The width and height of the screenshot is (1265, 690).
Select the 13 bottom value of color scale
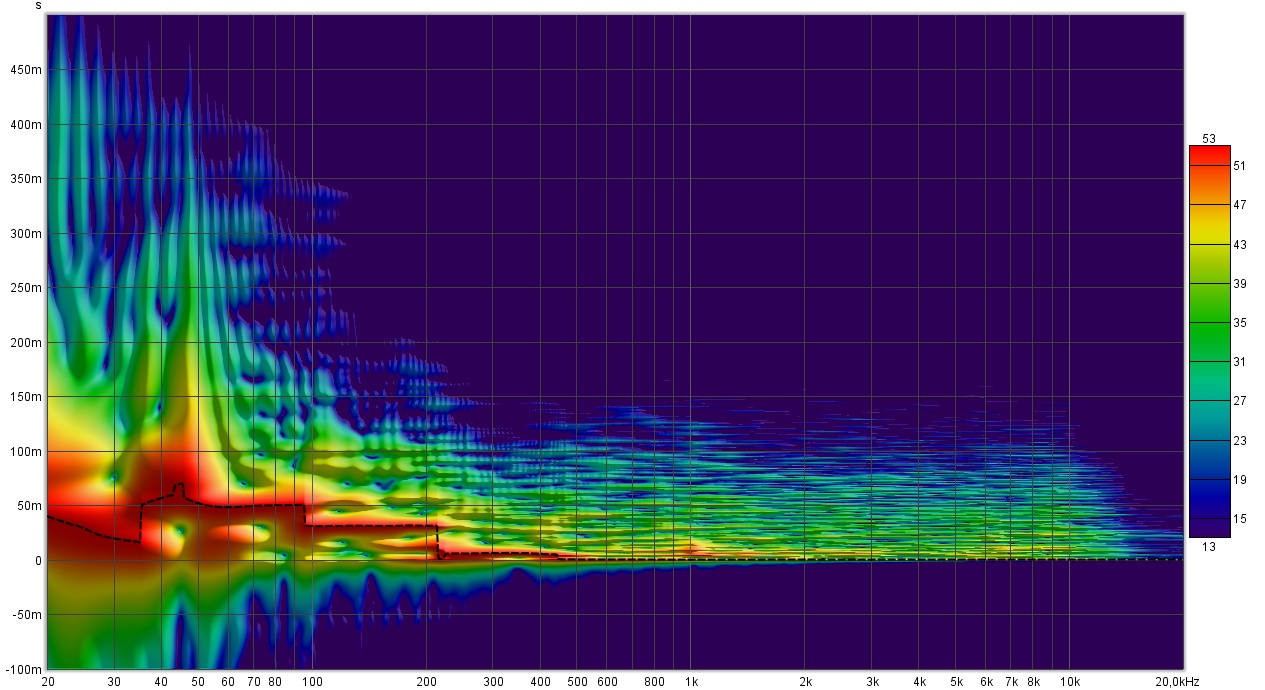tap(1208, 545)
